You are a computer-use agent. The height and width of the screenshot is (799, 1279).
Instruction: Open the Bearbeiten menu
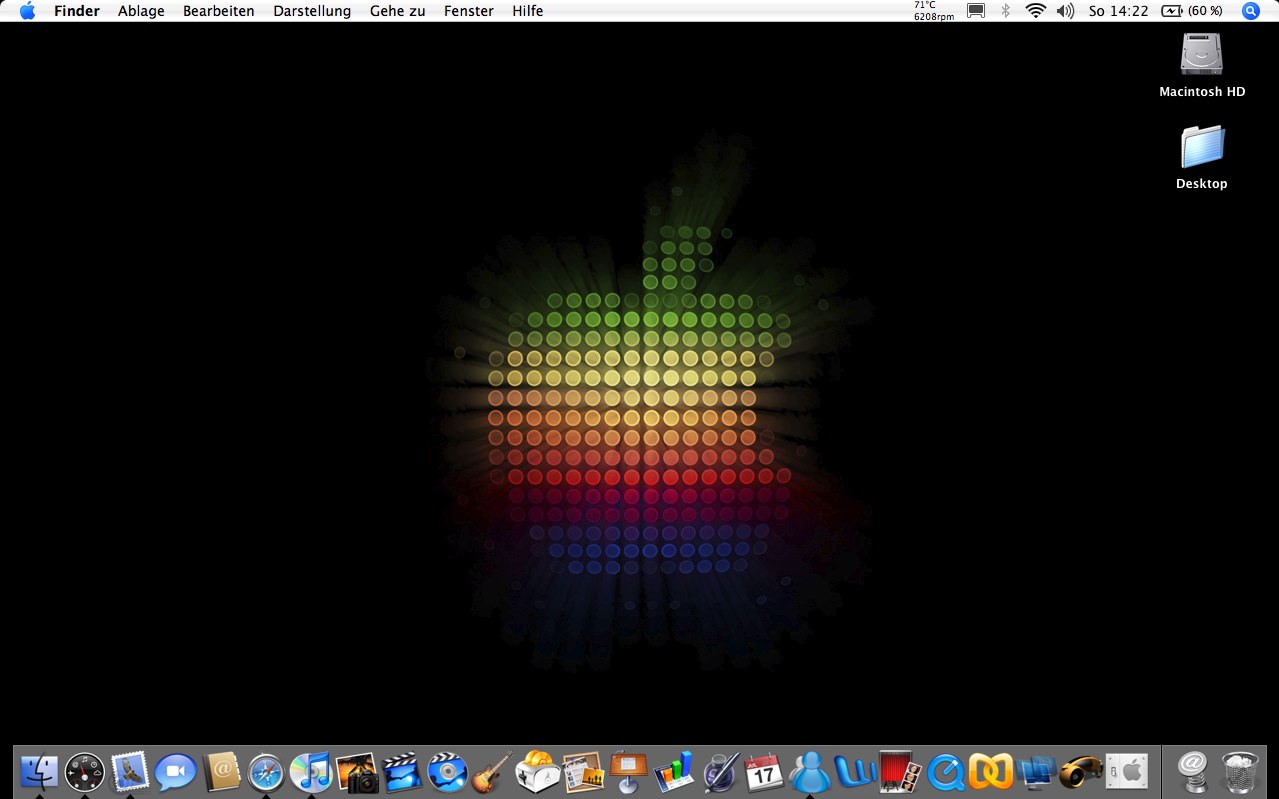click(219, 11)
